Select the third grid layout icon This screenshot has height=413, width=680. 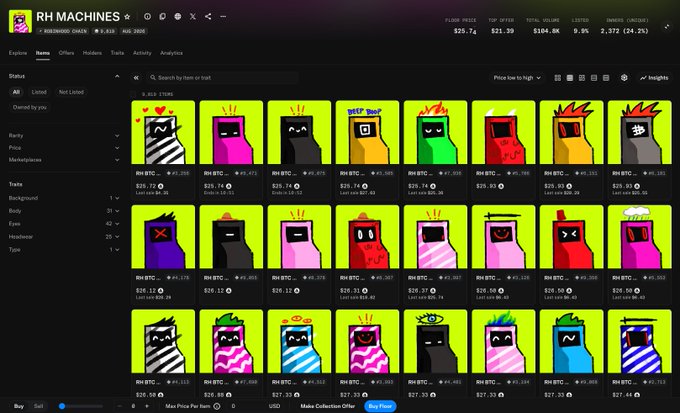pyautogui.click(x=582, y=78)
